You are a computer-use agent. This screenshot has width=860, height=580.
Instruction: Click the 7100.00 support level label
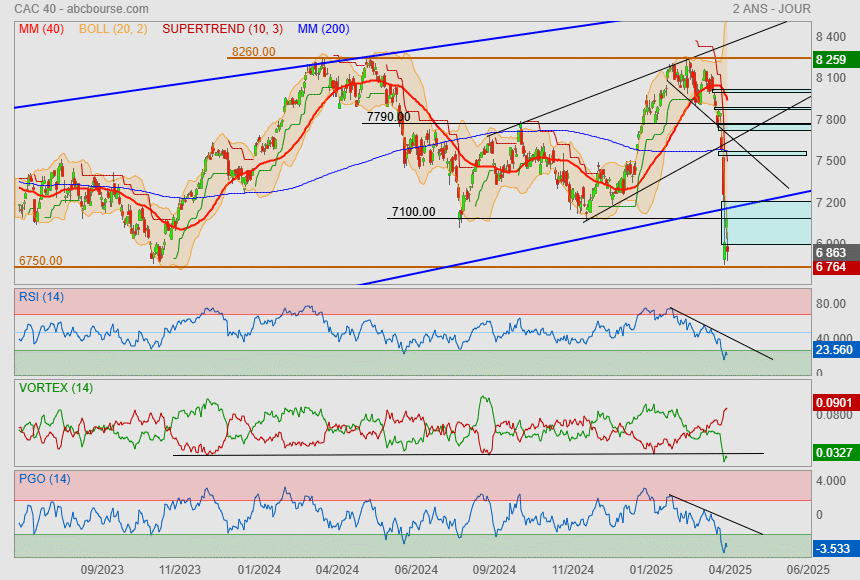tap(414, 212)
